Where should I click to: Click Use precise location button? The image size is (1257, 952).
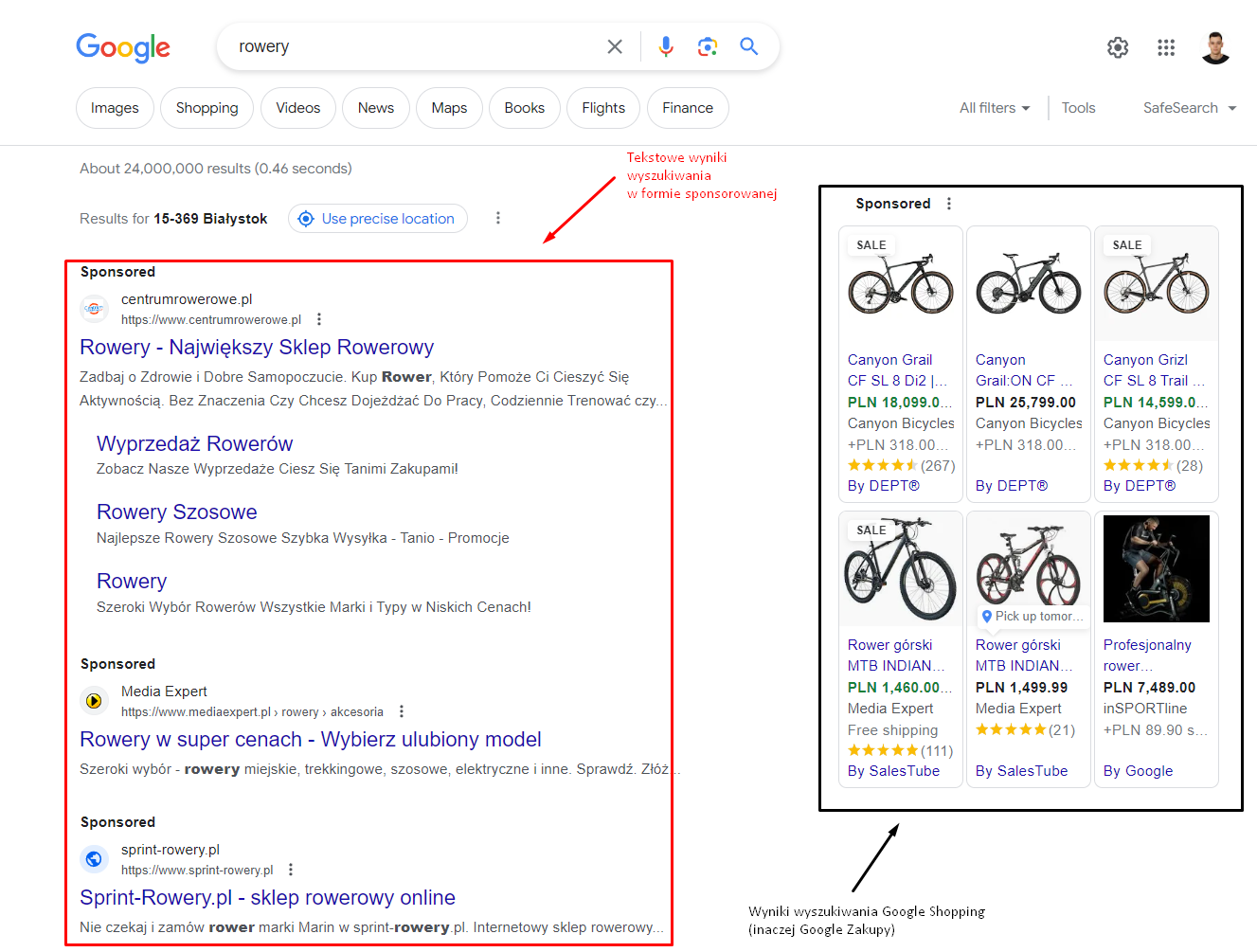pyautogui.click(x=378, y=218)
